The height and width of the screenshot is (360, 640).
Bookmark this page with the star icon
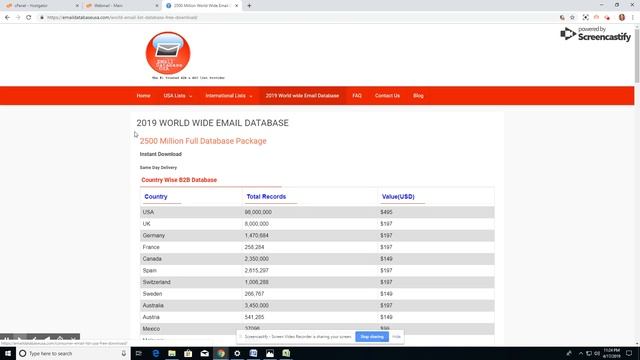pyautogui.click(x=572, y=18)
